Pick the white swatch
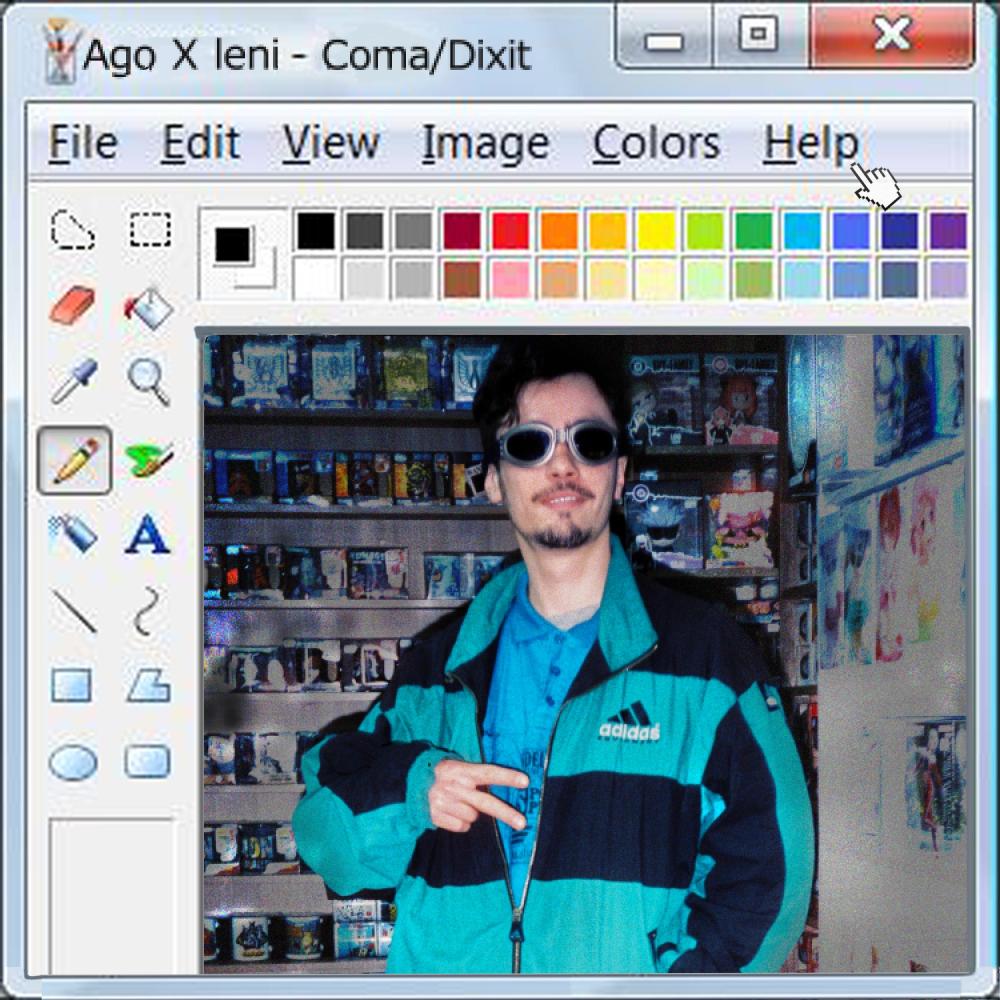Image resolution: width=1000 pixels, height=1000 pixels. [316, 279]
